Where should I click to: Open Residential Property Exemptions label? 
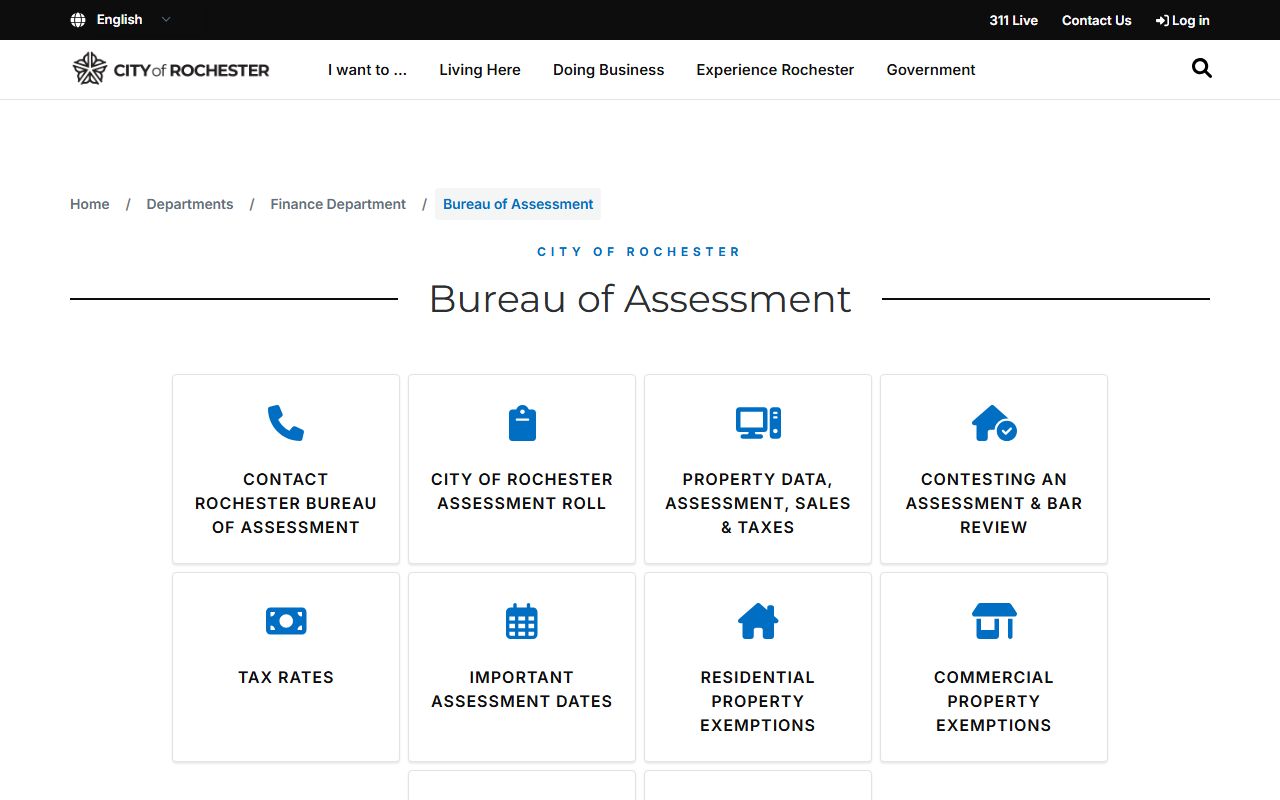point(758,701)
